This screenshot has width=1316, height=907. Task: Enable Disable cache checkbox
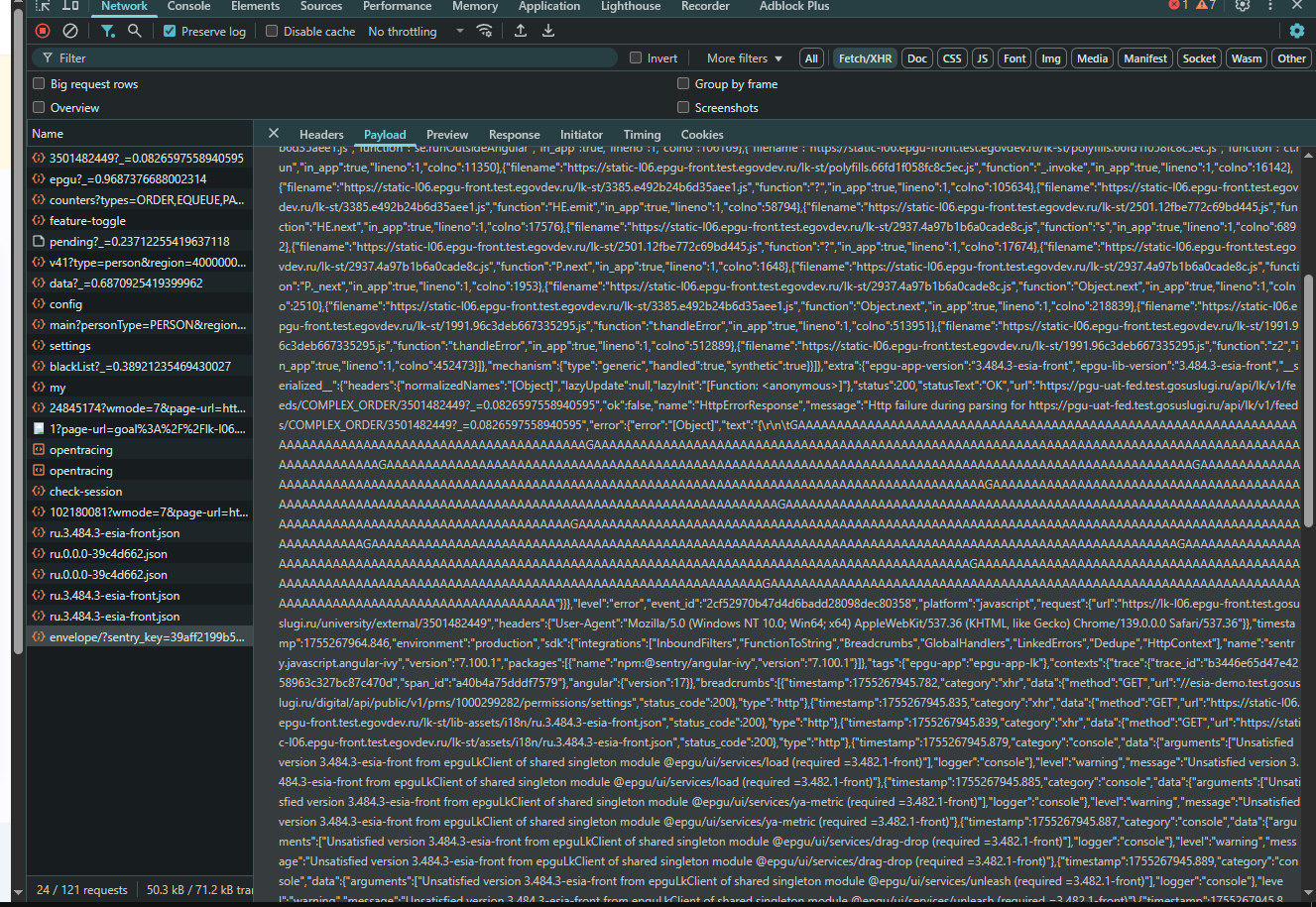[x=272, y=31]
